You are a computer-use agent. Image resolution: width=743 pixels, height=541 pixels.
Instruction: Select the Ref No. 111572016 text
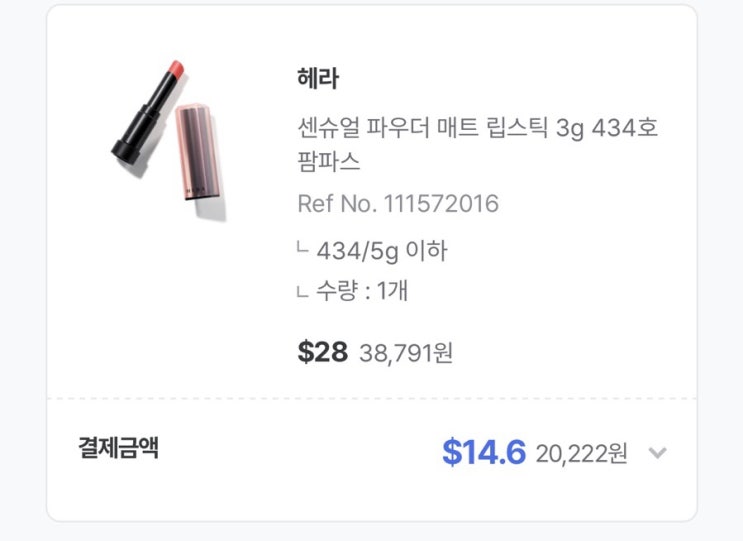point(397,204)
